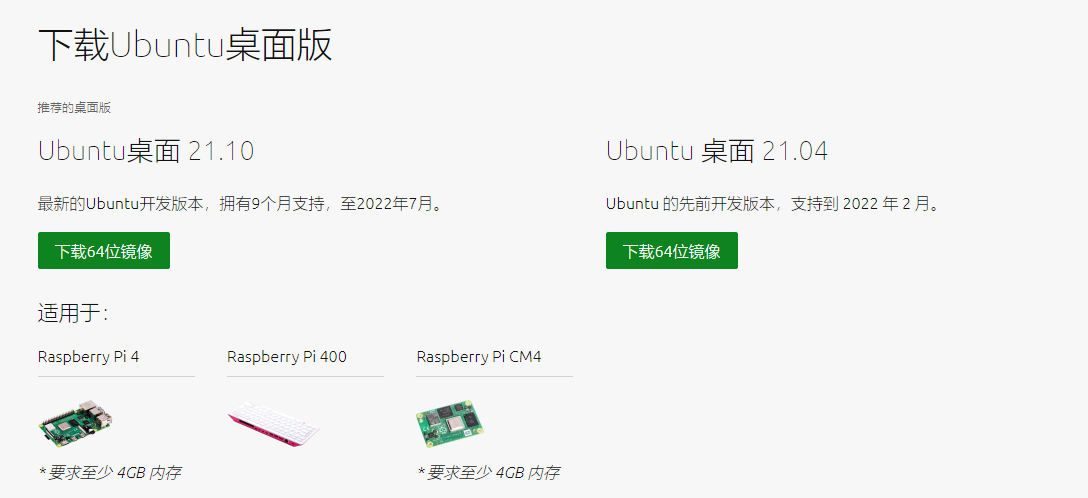Download the 64-bit image for Ubuntu 21.04

672,250
